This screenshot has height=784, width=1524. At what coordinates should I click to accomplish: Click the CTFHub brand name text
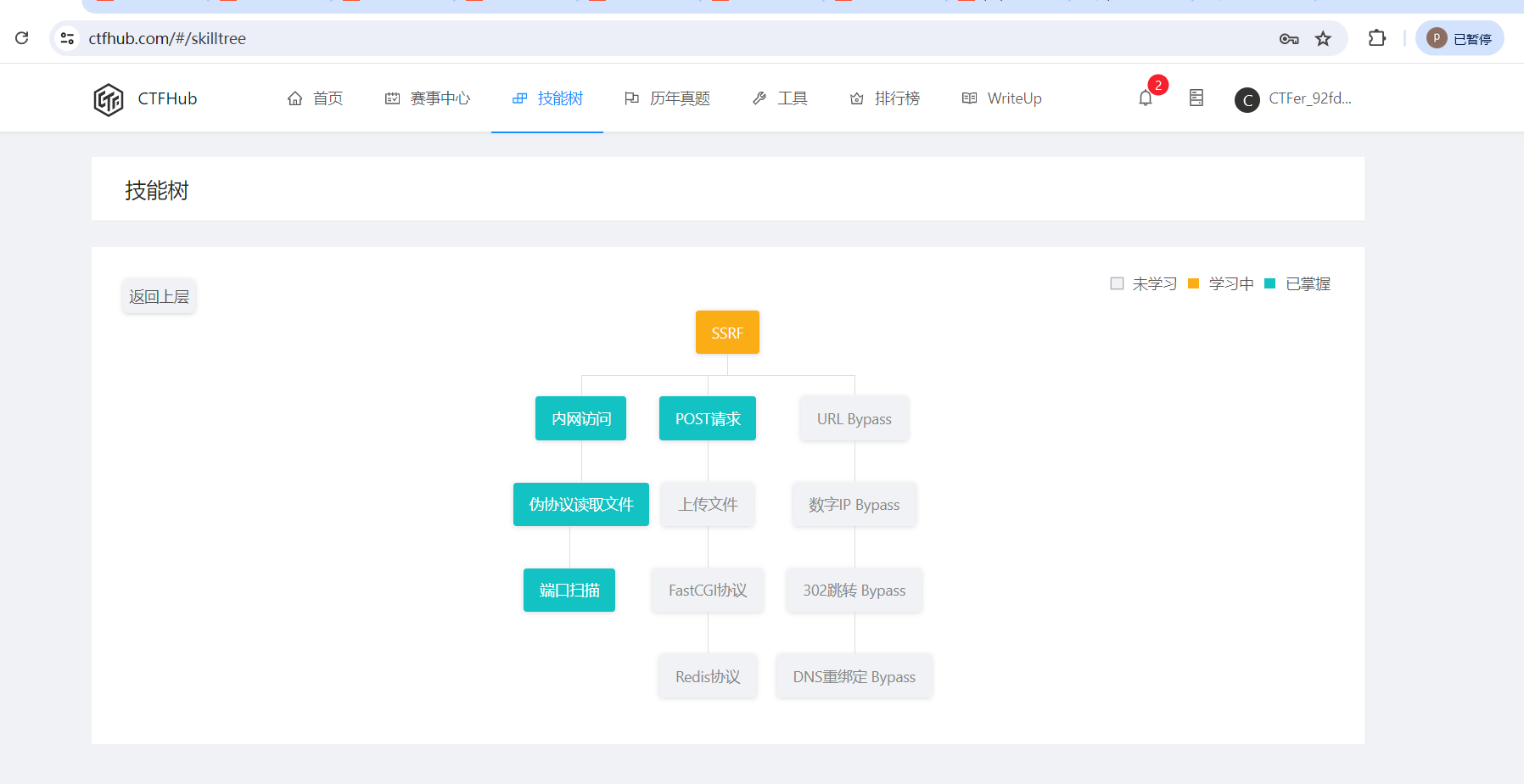point(167,98)
